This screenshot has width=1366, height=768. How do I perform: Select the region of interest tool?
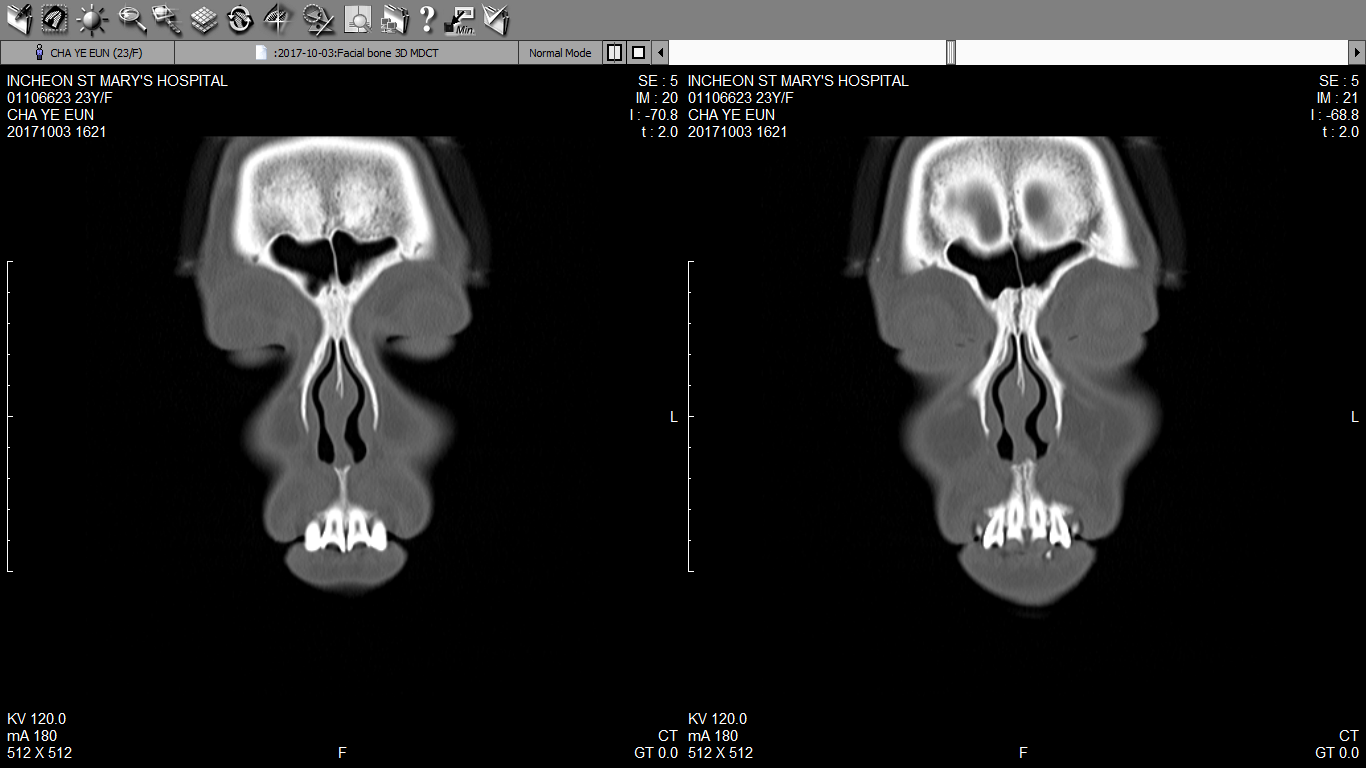tap(55, 17)
